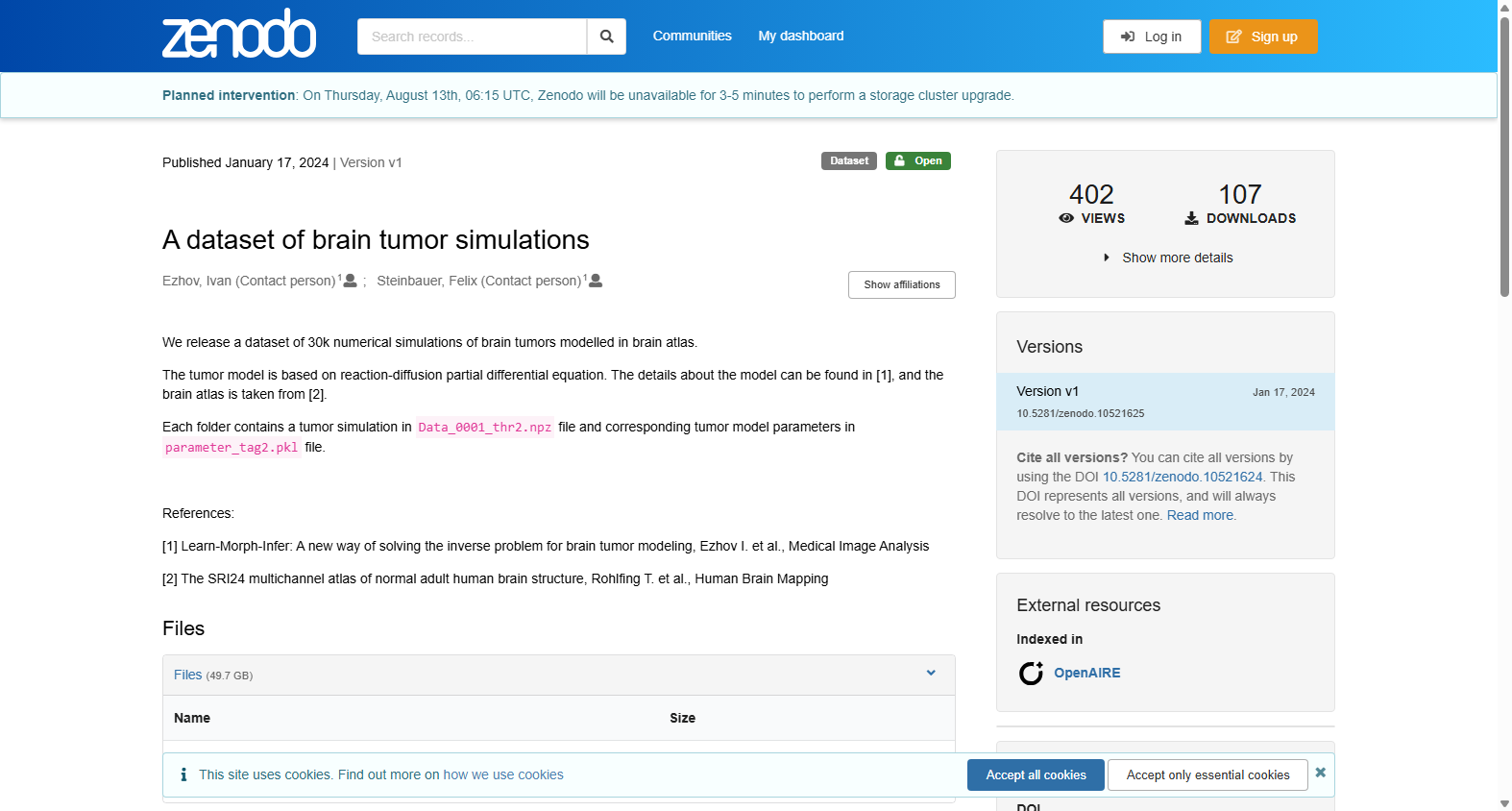The image size is (1512, 811).
Task: Click the search magnifier button
Action: 606,37
